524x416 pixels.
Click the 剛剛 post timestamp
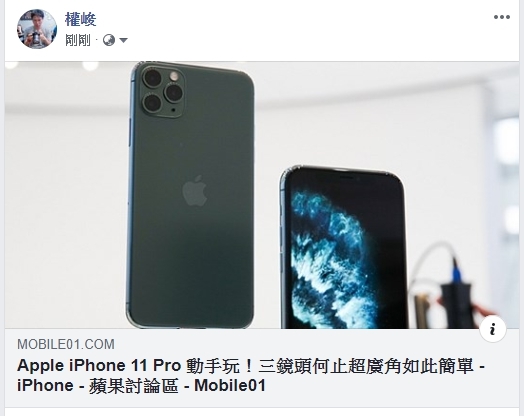(x=78, y=40)
